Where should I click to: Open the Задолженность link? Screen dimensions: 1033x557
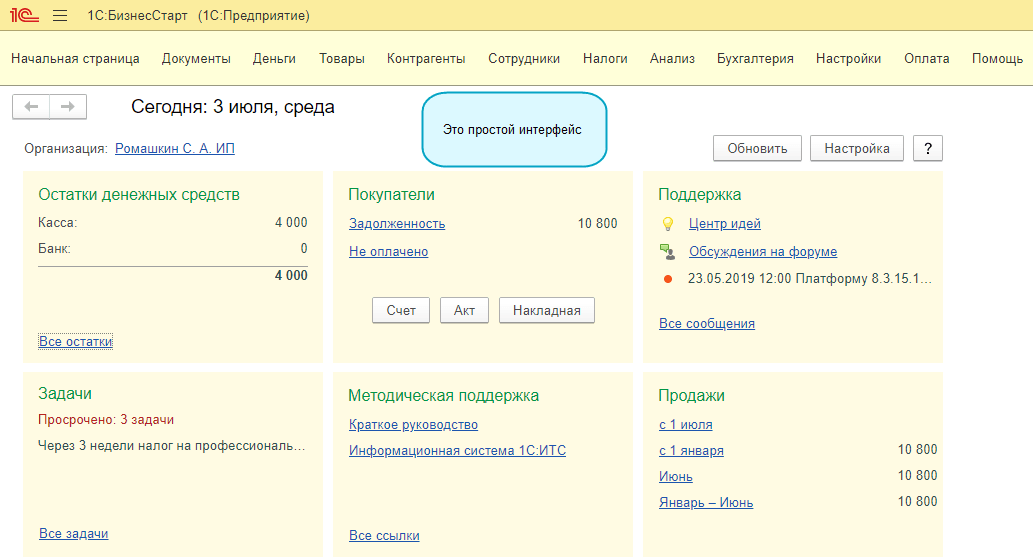point(397,223)
